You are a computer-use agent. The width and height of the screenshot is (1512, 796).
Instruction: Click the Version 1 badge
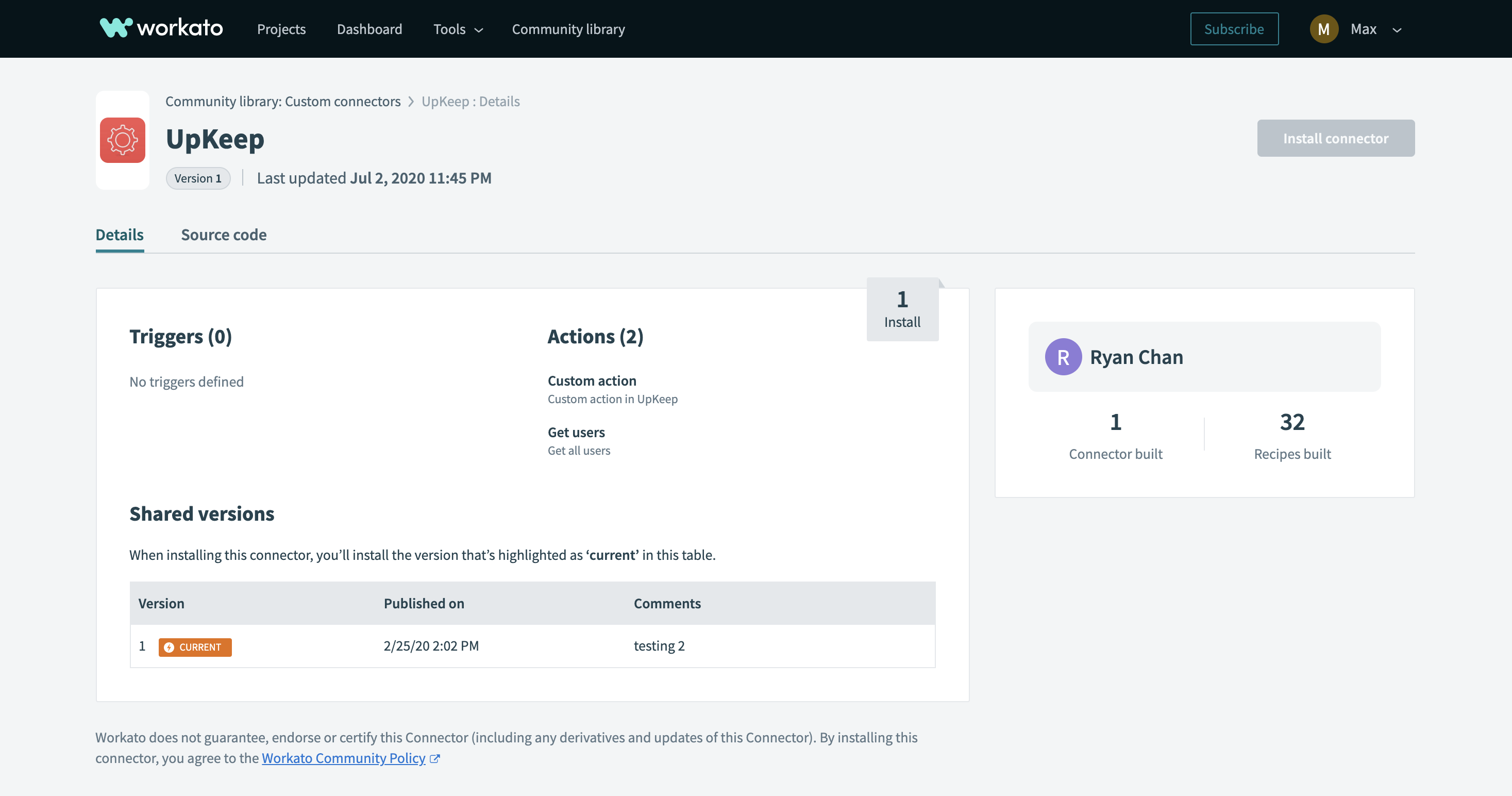pos(198,178)
